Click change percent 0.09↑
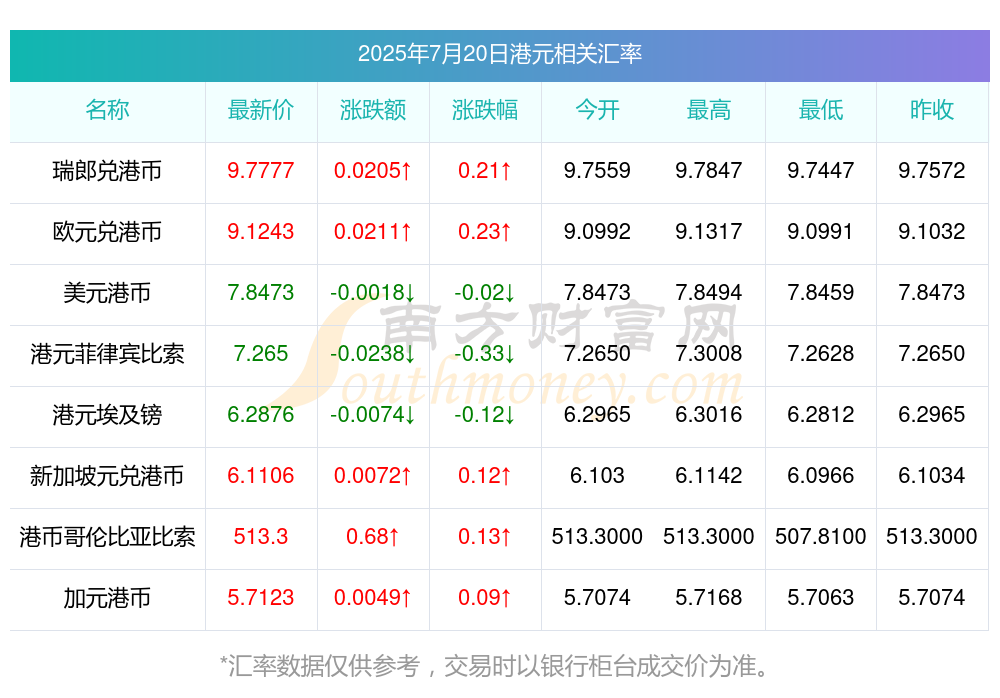Image resolution: width=1000 pixels, height=698 pixels. click(485, 598)
